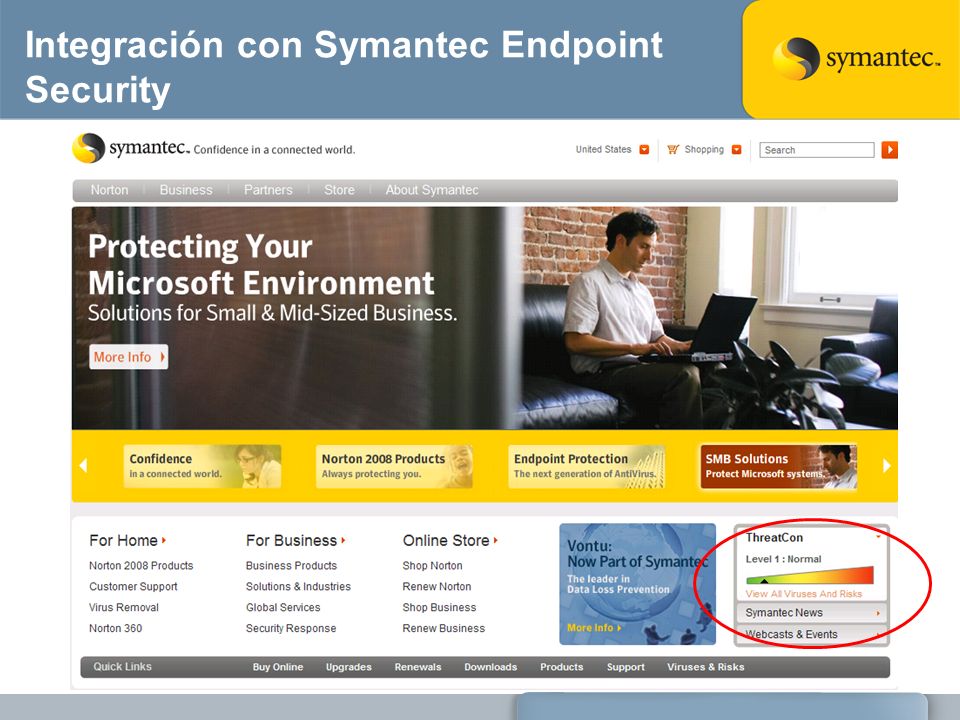Open the For Home heading link
960x720 pixels.
click(x=127, y=541)
